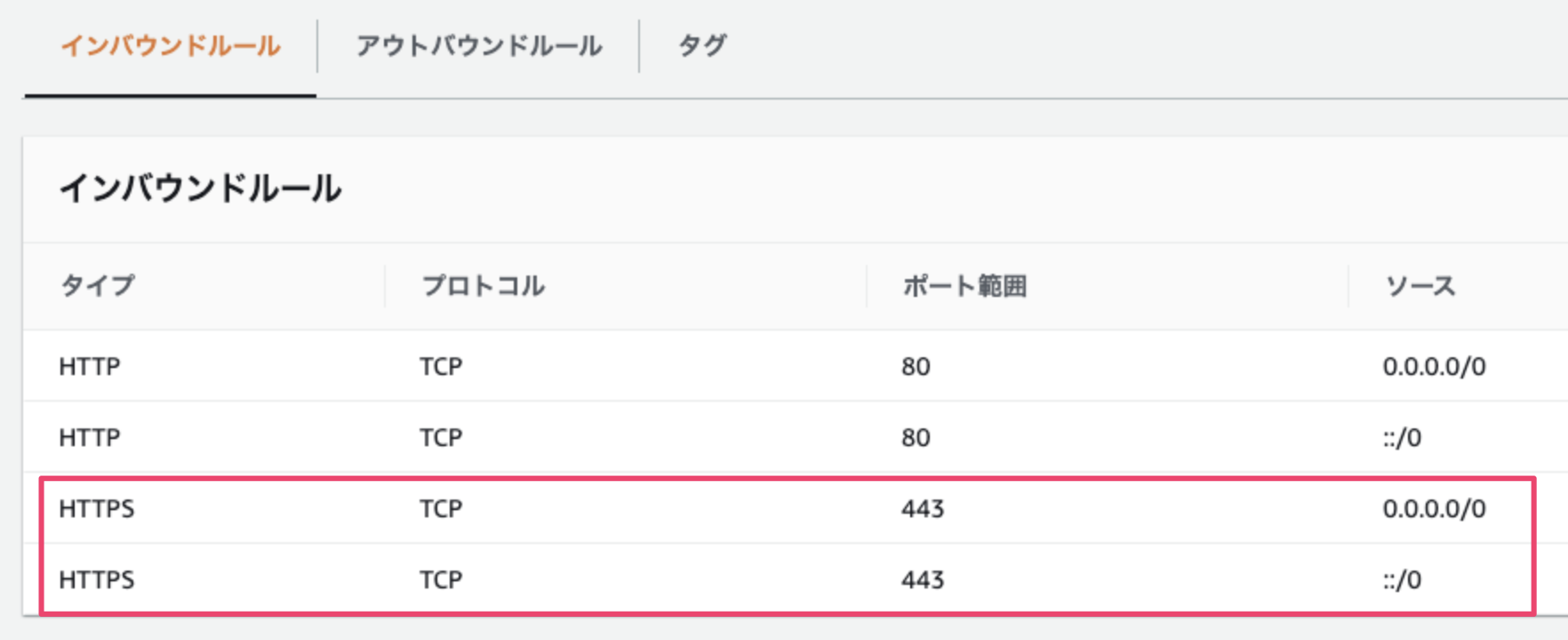Viewport: 1568px width, 640px height.
Task: Click TCP protocol in first HTTP row
Action: tap(441, 366)
